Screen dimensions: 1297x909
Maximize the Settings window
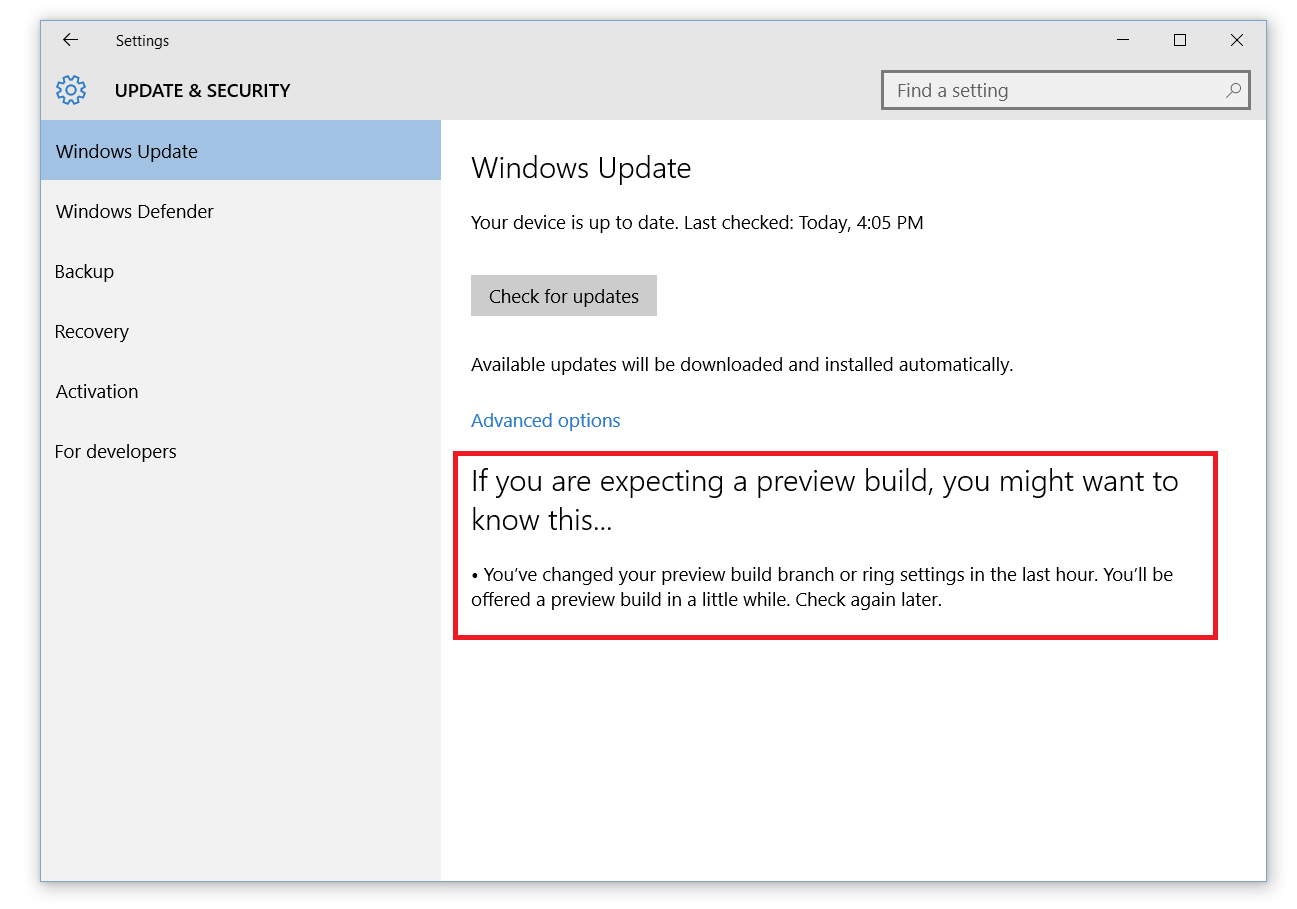point(1180,40)
